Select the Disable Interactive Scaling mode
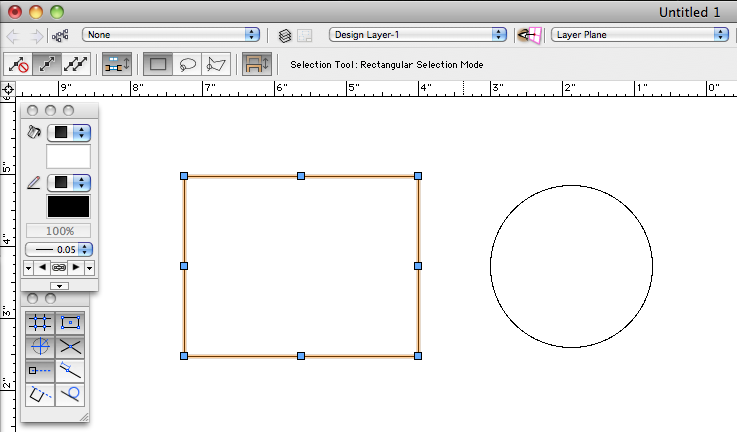 click(x=18, y=65)
